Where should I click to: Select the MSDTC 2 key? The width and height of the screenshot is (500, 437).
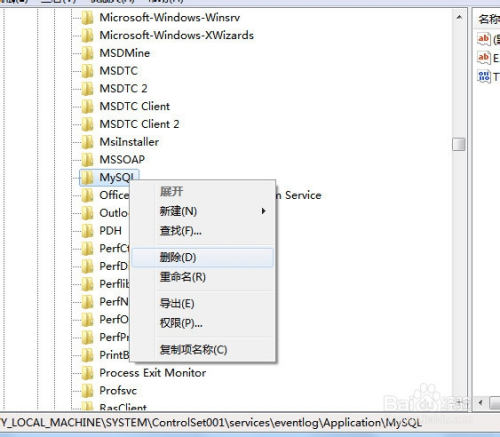pyautogui.click(x=123, y=89)
